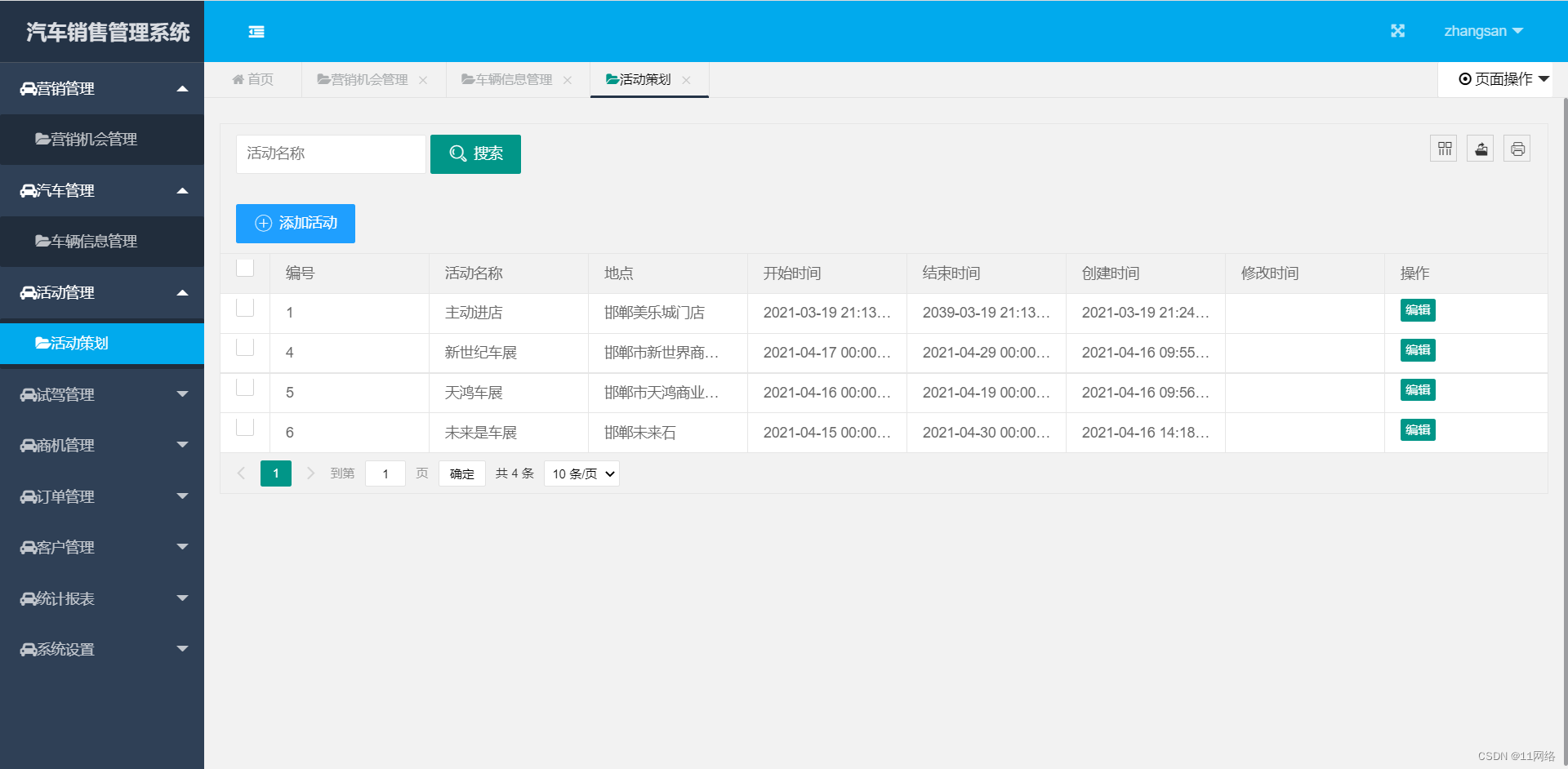The width and height of the screenshot is (1568, 769).
Task: Click the 搜索 search button
Action: (475, 153)
